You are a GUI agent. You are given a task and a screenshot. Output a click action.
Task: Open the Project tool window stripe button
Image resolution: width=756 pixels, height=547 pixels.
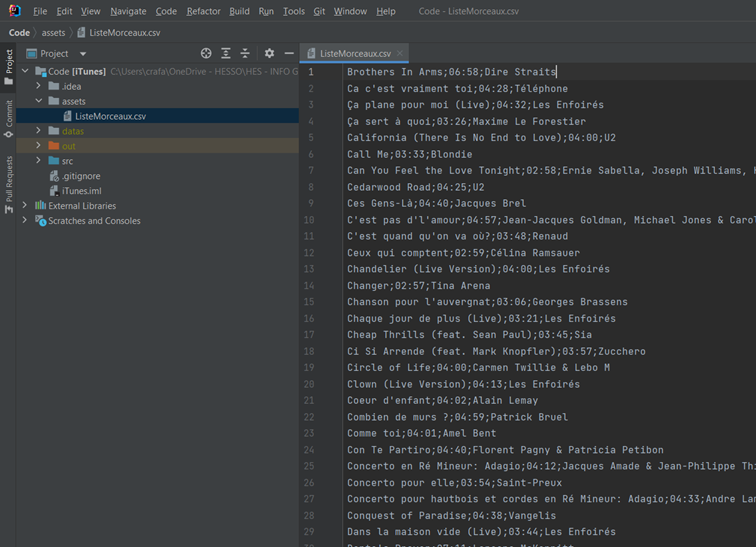9,67
